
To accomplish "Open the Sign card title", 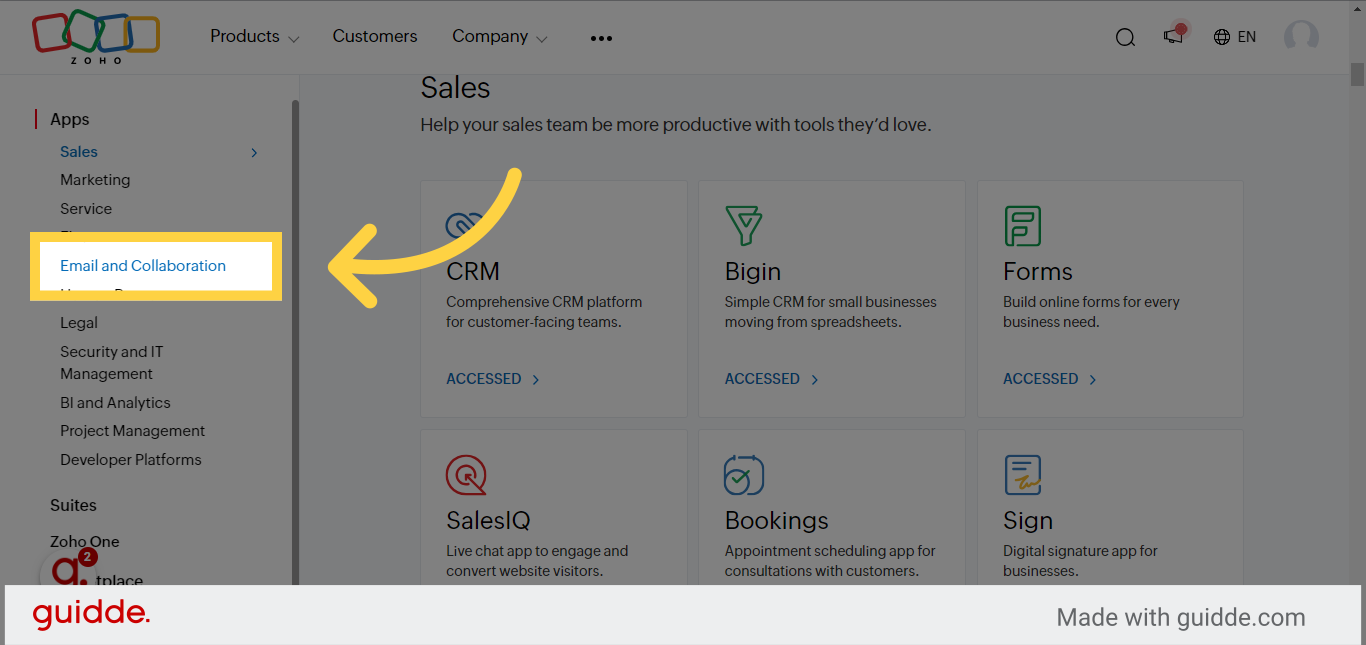I will click(x=1028, y=521).
